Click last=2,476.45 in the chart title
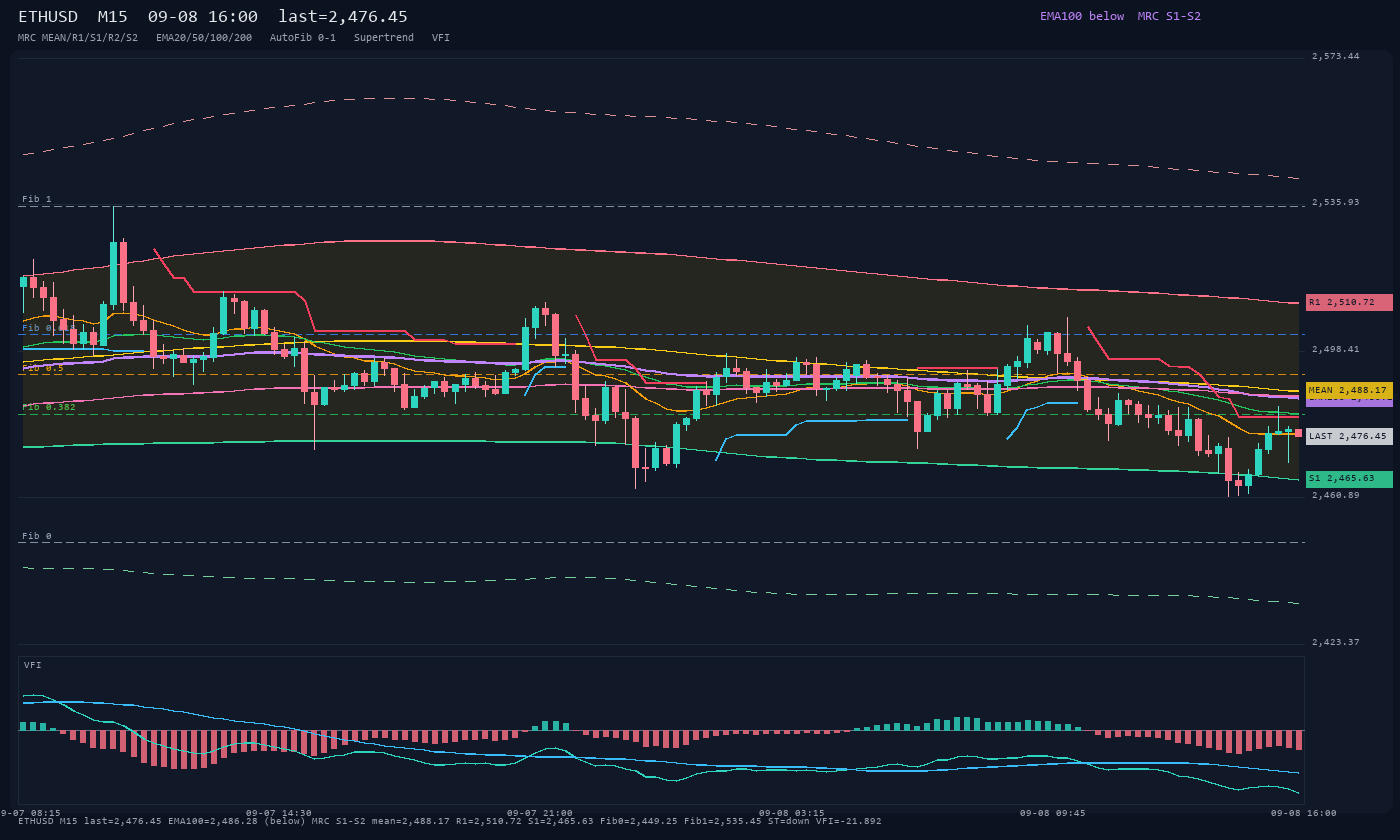Image resolution: width=1400 pixels, height=840 pixels. 343,17
